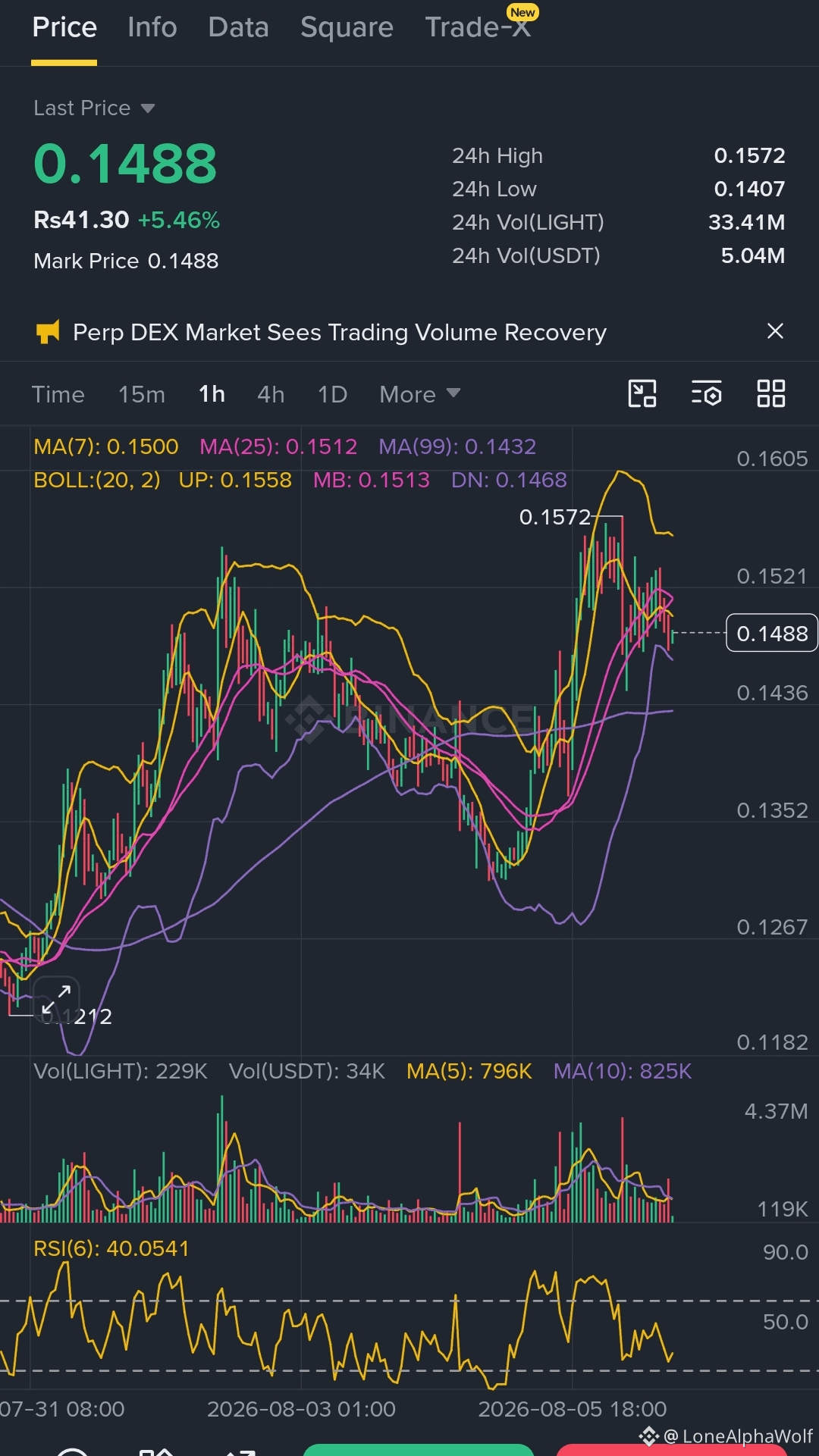Click the Vol(USDT): 34K label

click(307, 1071)
